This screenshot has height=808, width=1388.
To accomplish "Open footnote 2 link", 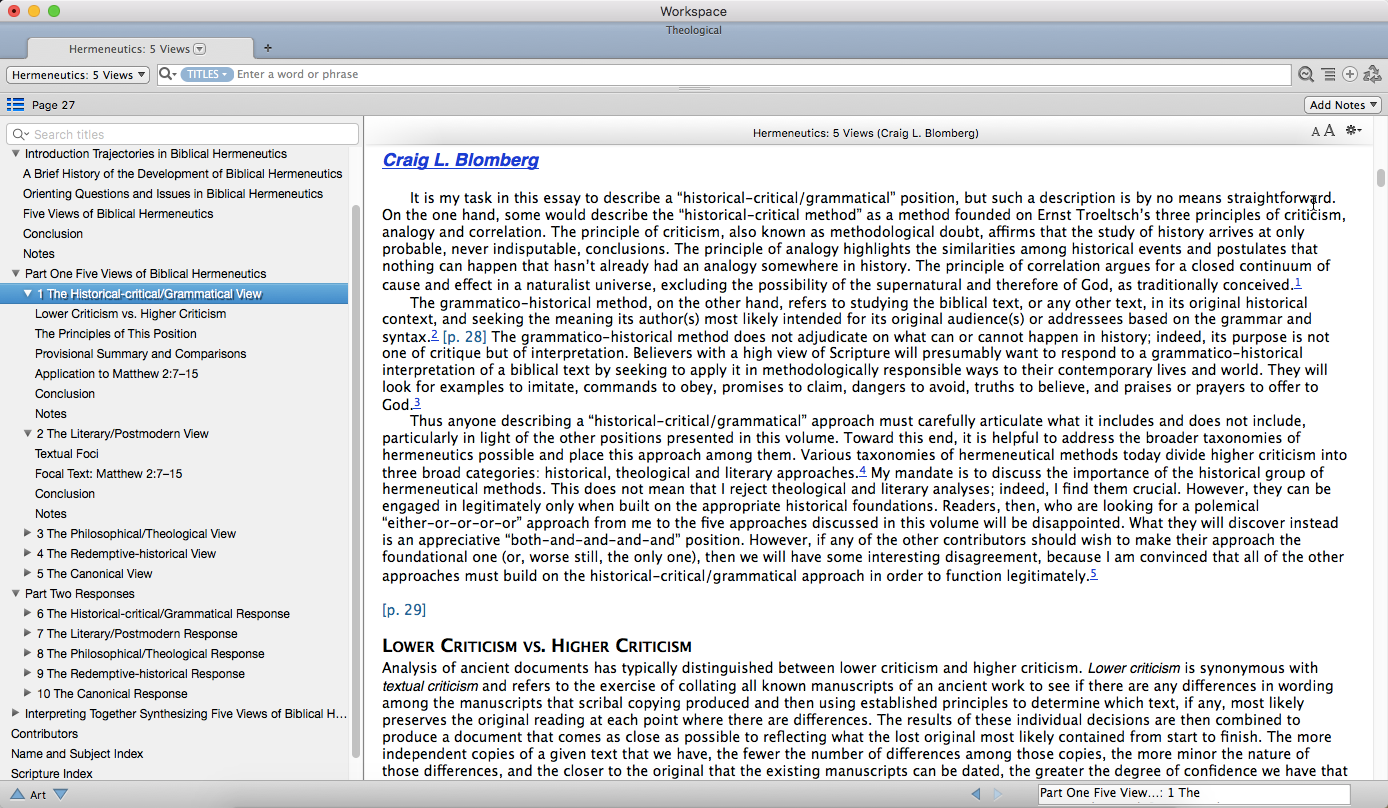I will 435,335.
